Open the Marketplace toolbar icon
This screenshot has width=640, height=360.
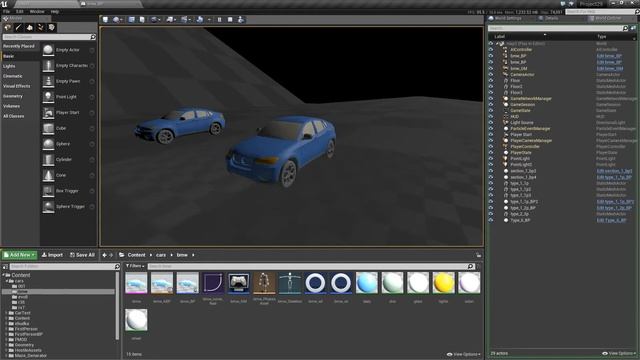click(x=142, y=20)
